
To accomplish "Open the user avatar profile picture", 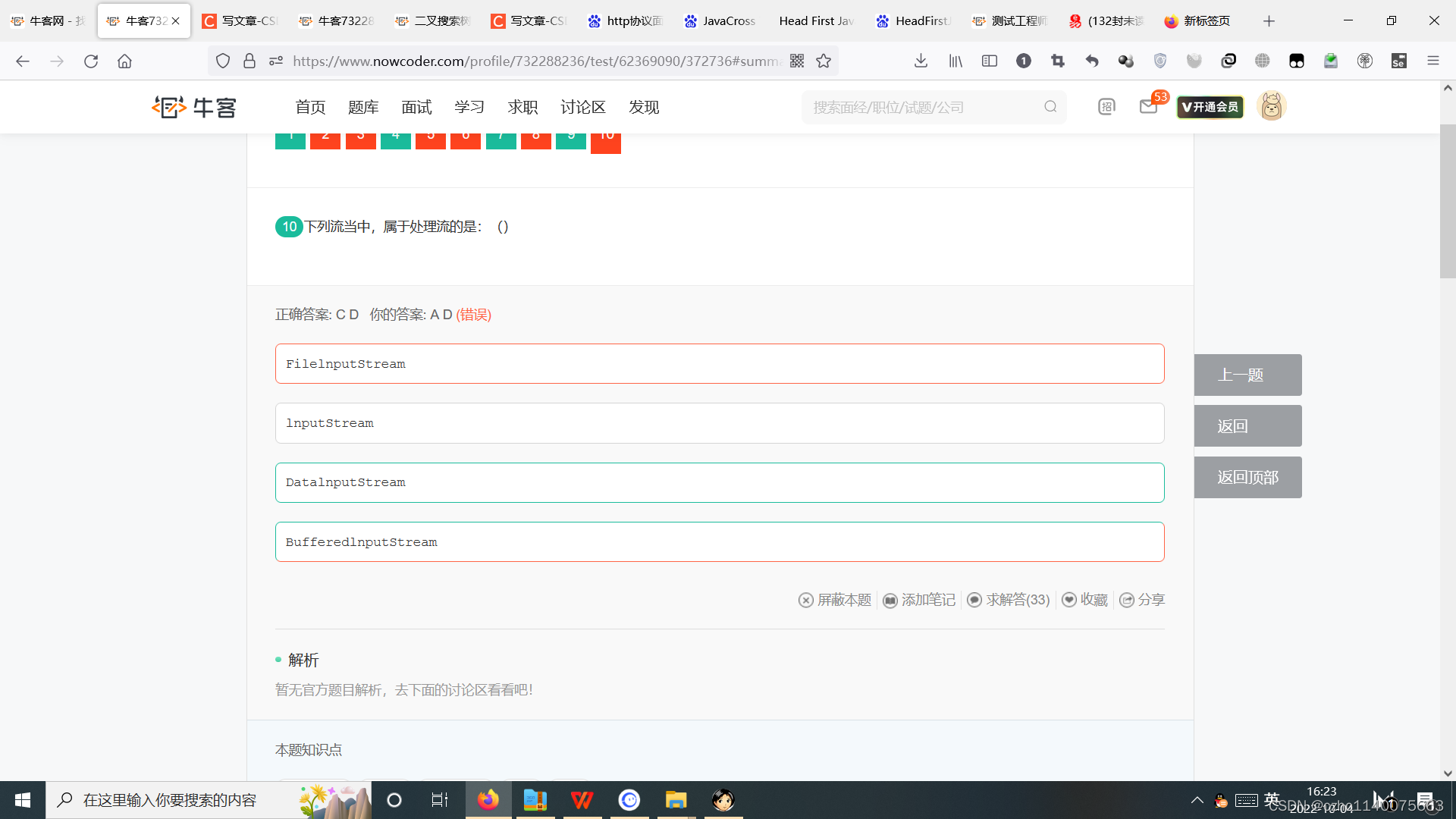I will [x=1272, y=106].
